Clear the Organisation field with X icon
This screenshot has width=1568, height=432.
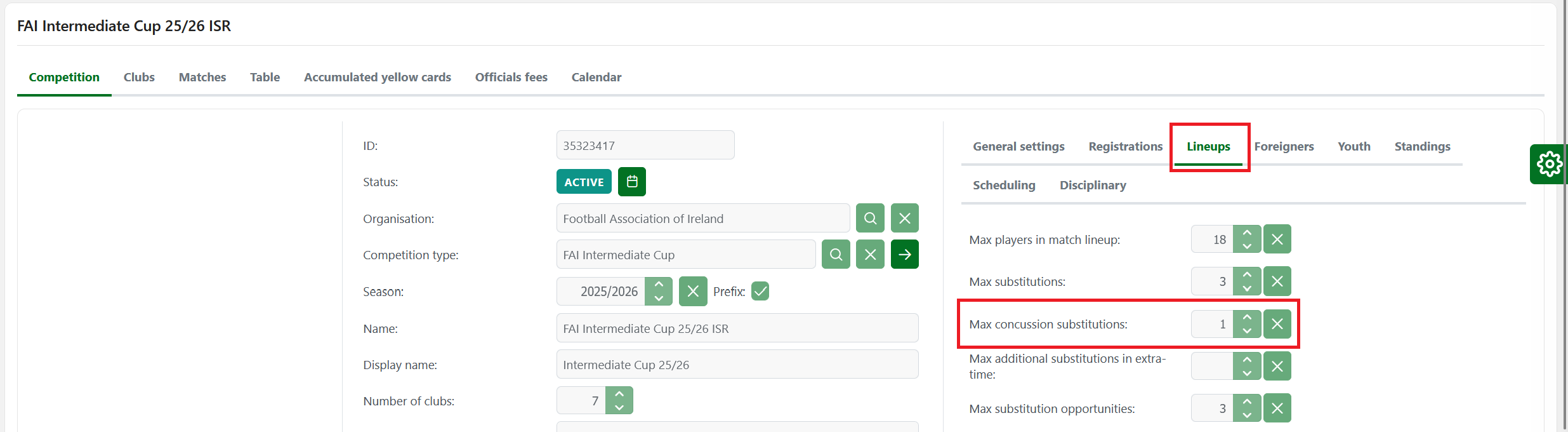click(904, 219)
